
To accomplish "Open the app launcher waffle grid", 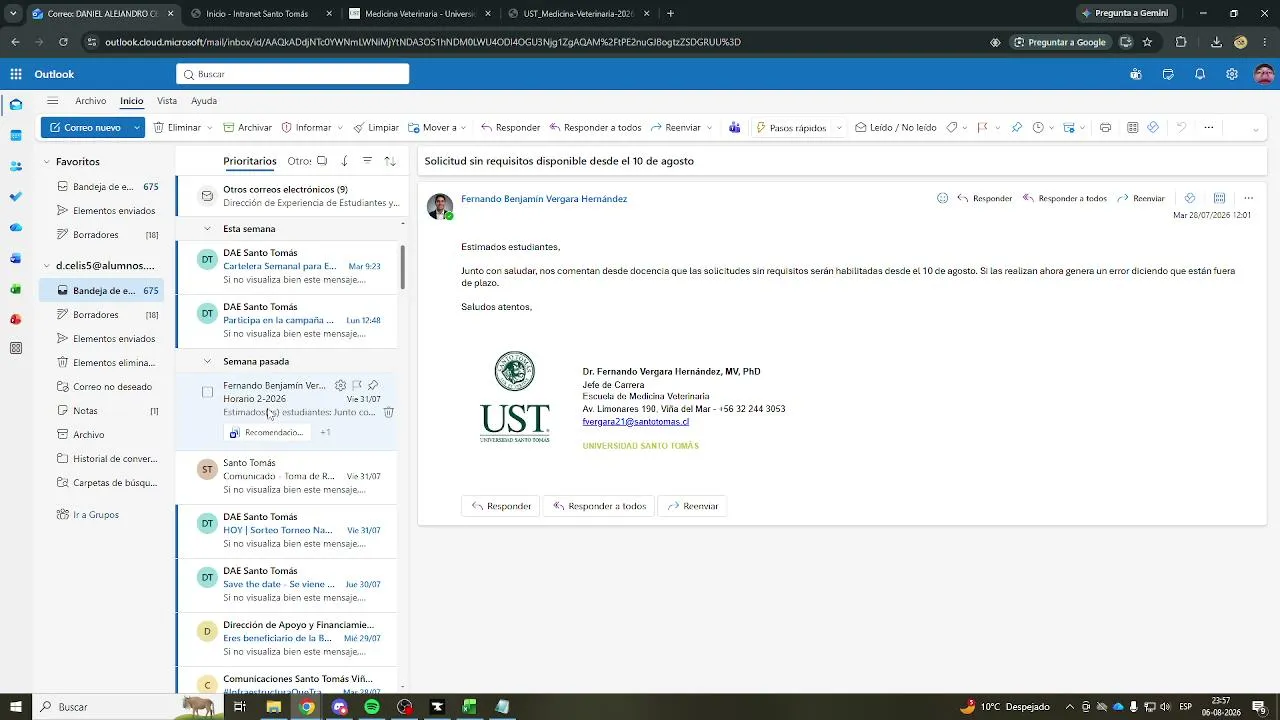I will click(x=16, y=74).
